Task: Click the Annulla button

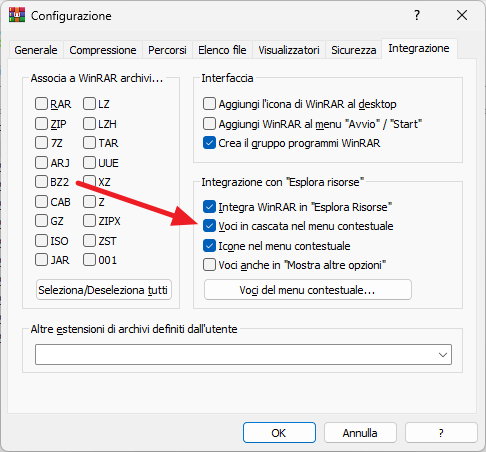Action: pos(360,433)
